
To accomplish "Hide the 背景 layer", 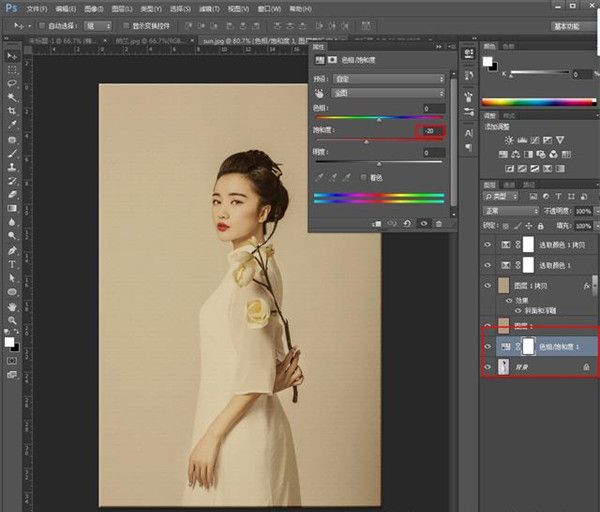I will pos(488,367).
